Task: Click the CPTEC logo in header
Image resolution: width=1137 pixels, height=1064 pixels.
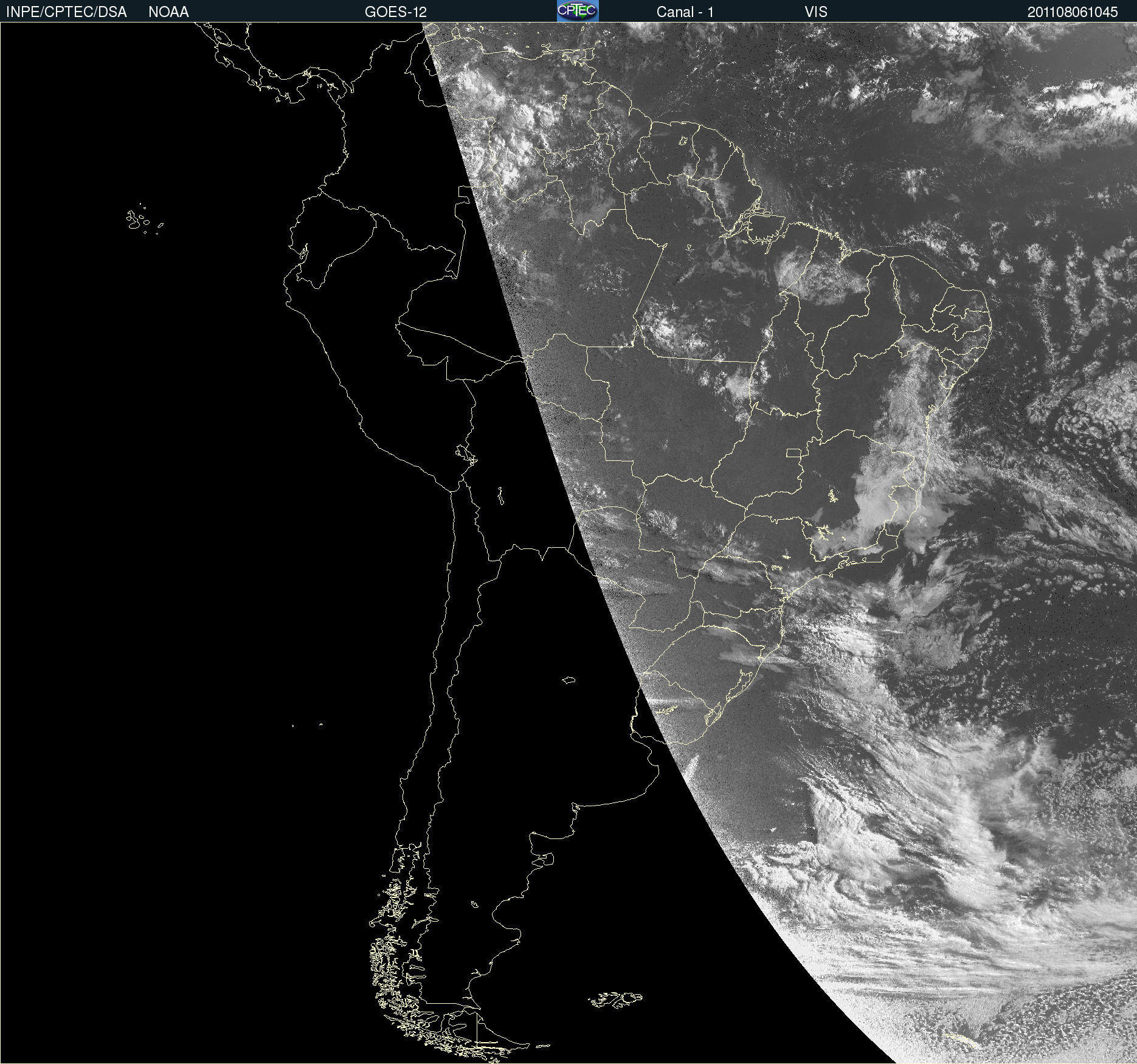Action: tap(578, 11)
